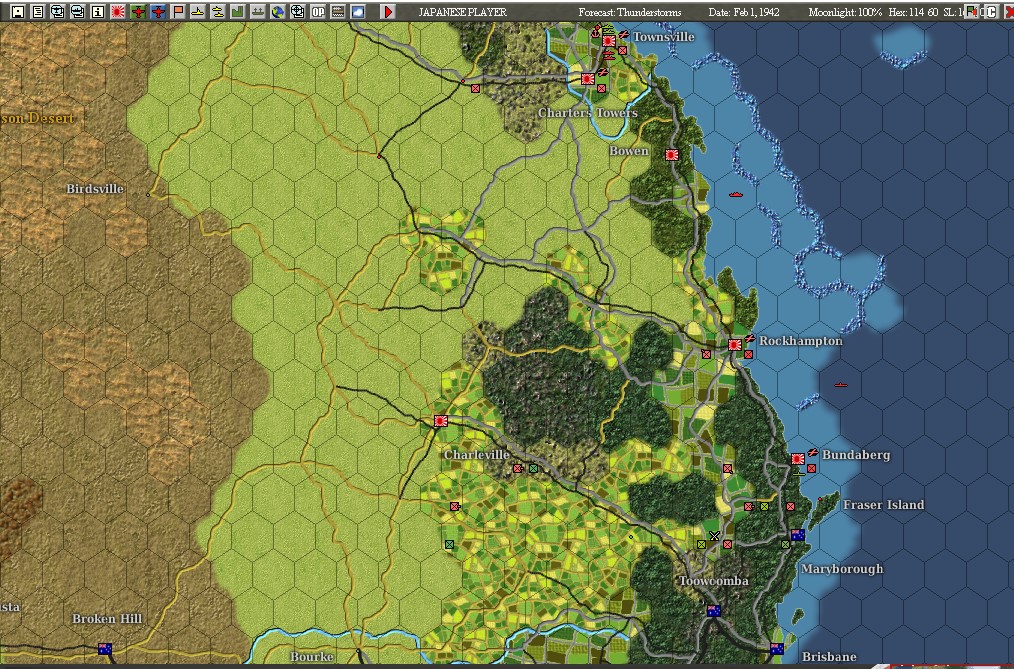The image size is (1014, 669).
Task: Click the 'i' information icon in the toolbar
Action: (x=98, y=12)
